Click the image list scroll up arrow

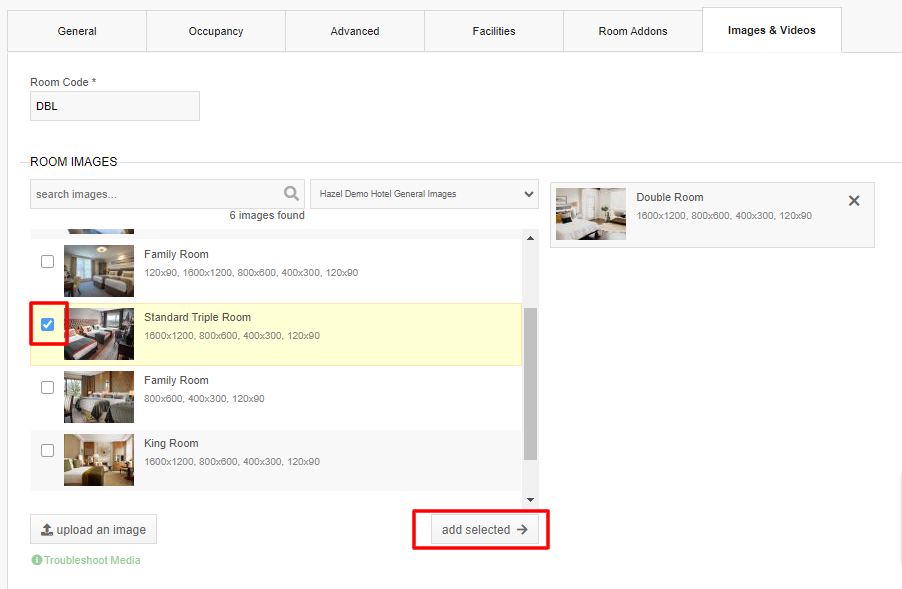530,238
